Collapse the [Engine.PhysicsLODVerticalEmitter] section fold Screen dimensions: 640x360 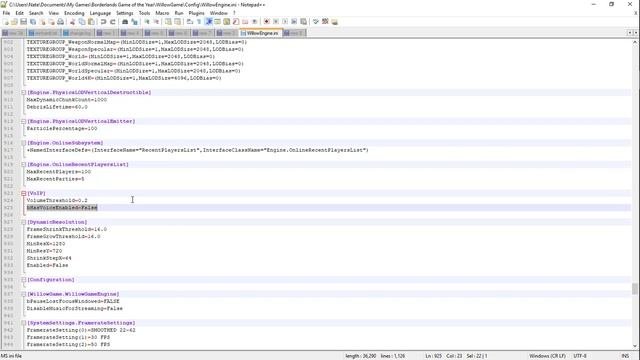tap(23, 121)
